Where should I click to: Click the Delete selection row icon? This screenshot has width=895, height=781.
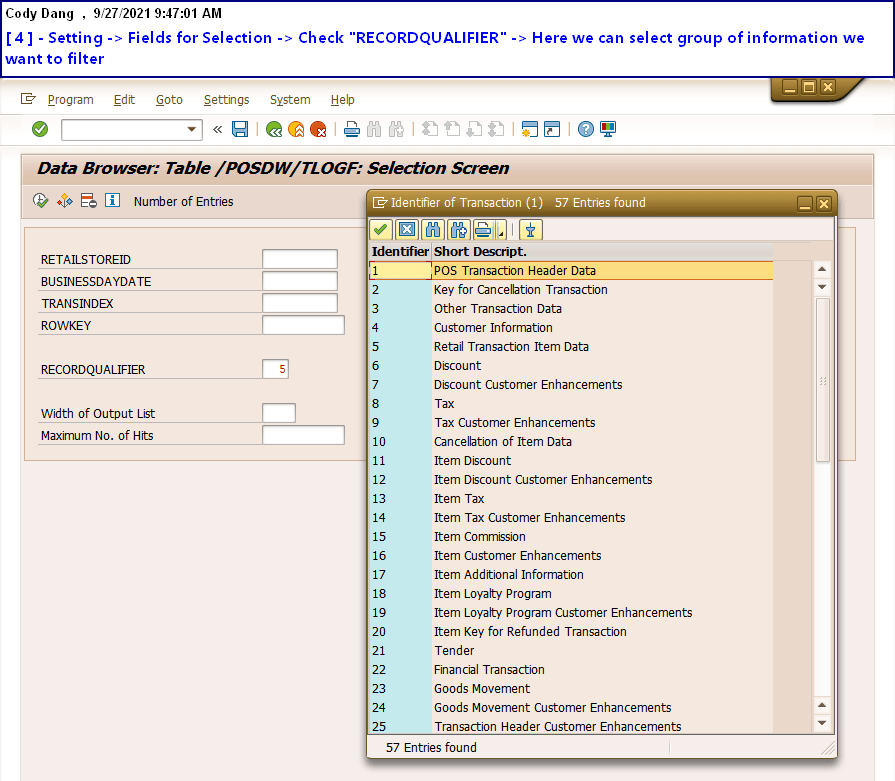pyautogui.click(x=89, y=201)
